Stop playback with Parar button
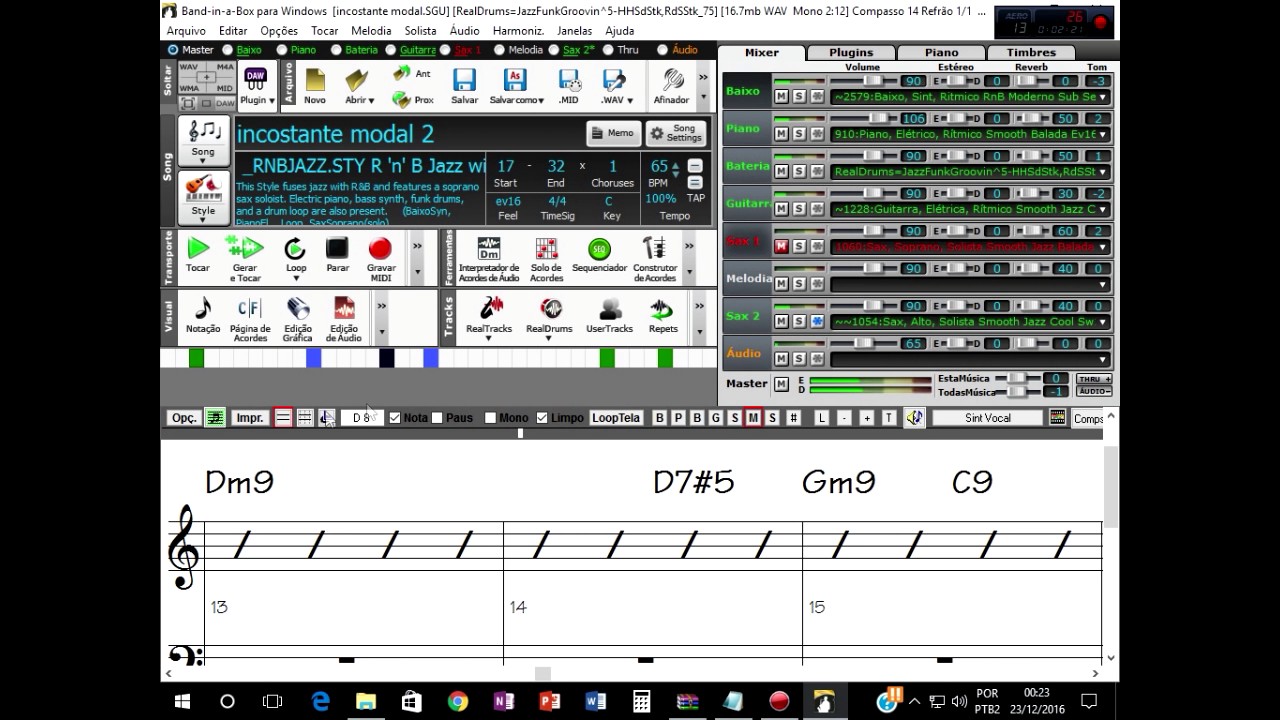Image resolution: width=1280 pixels, height=720 pixels. [x=337, y=256]
